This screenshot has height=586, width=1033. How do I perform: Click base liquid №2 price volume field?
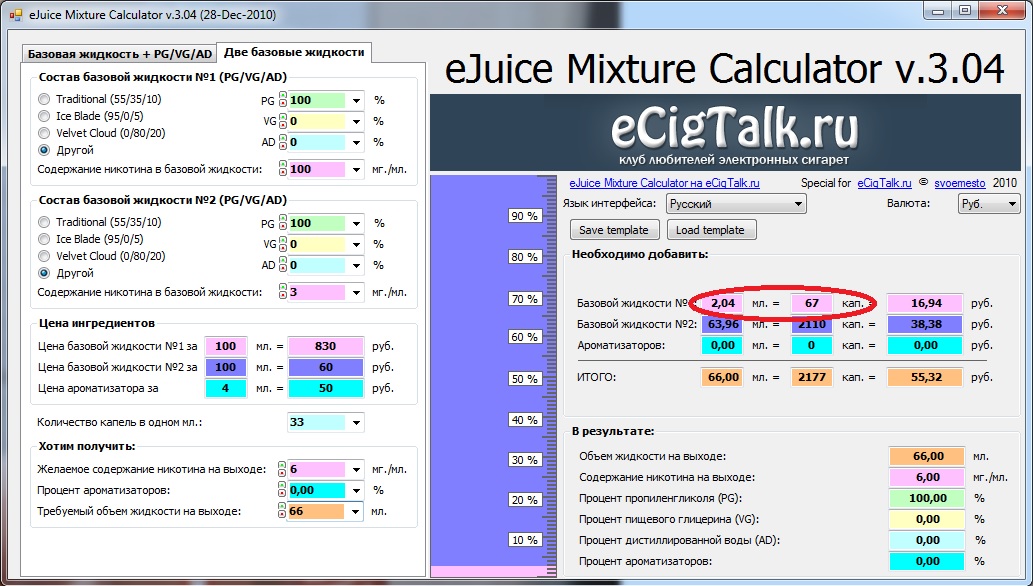point(225,367)
